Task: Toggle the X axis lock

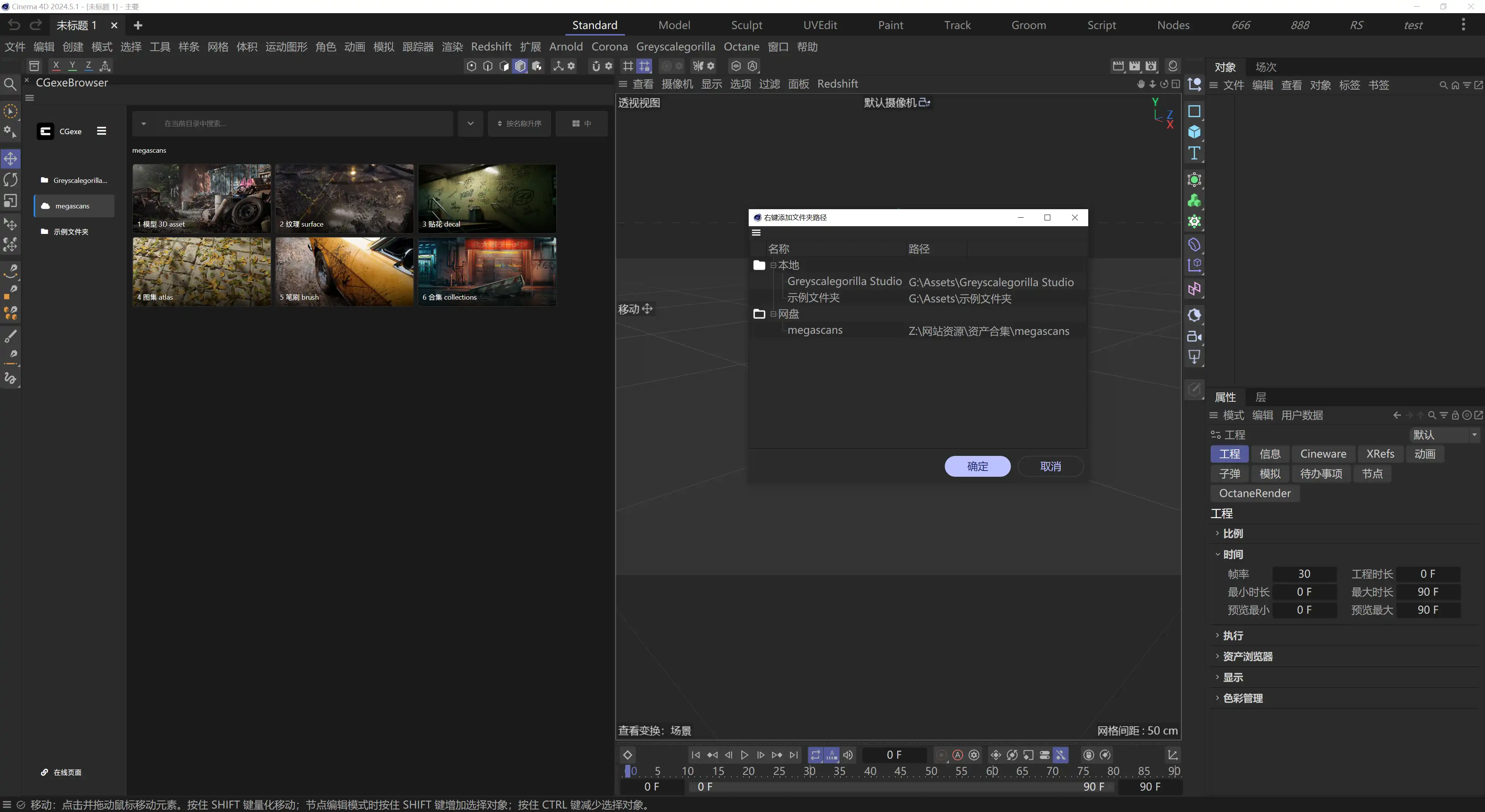Action: coord(55,66)
